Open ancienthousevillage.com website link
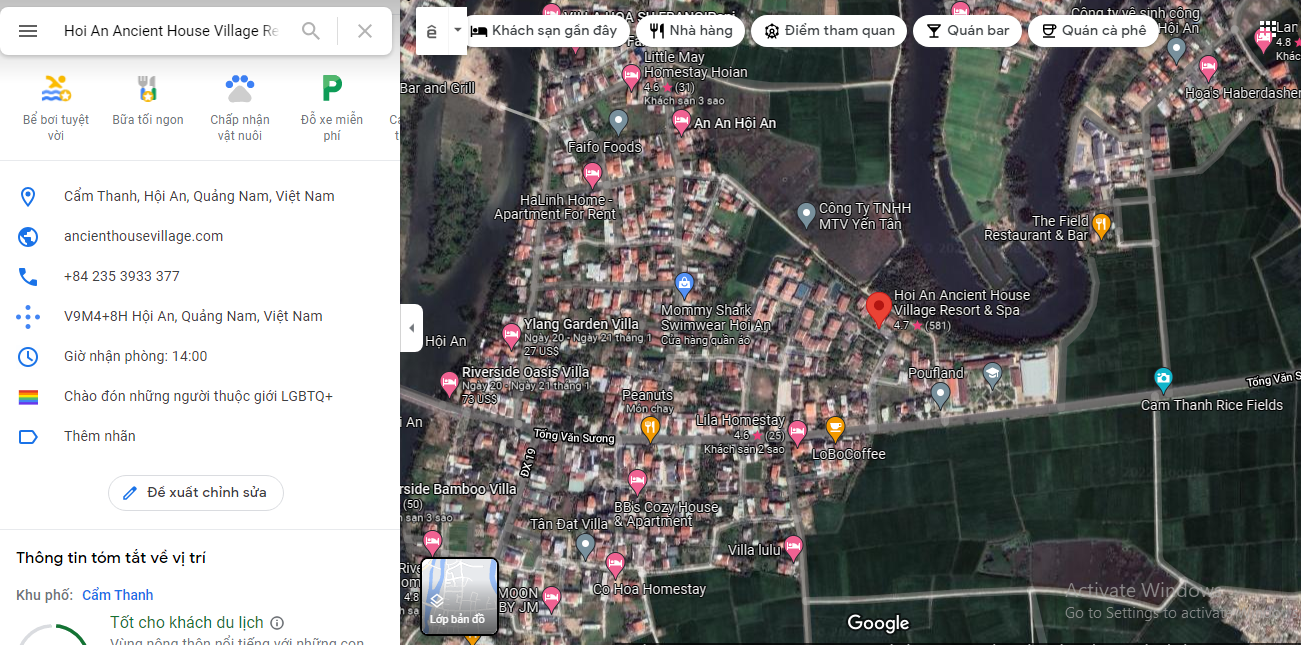Image resolution: width=1301 pixels, height=645 pixels. [x=143, y=236]
